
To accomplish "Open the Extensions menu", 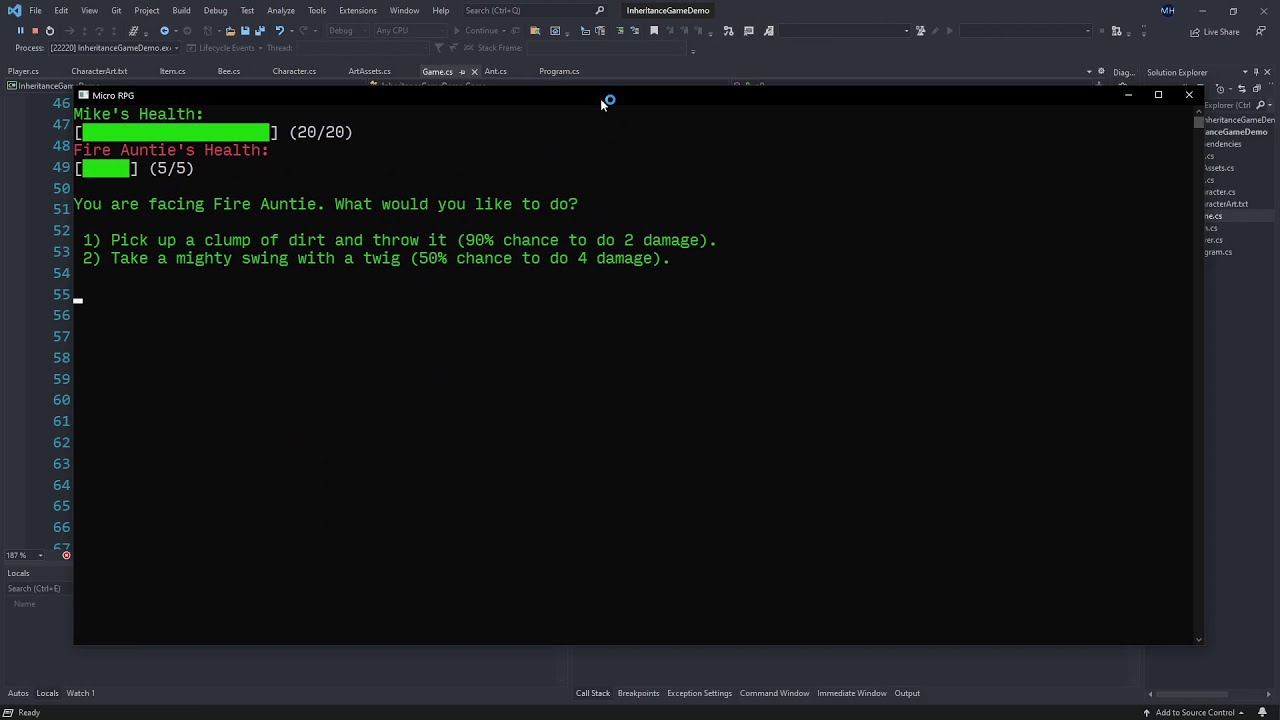I will tap(357, 11).
